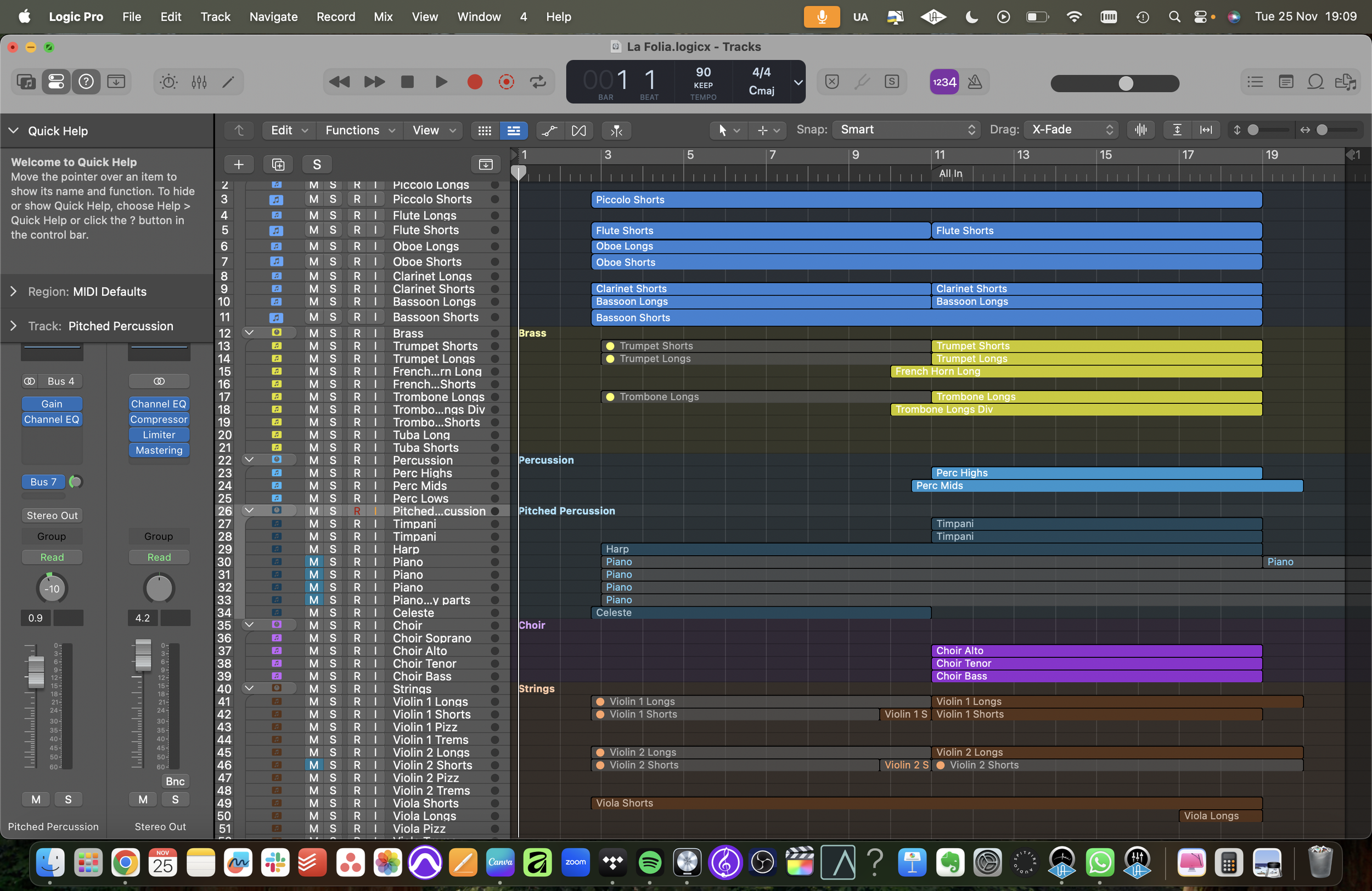1372x891 pixels.
Task: Open the Loop Browser icon at top right
Action: tap(1315, 82)
